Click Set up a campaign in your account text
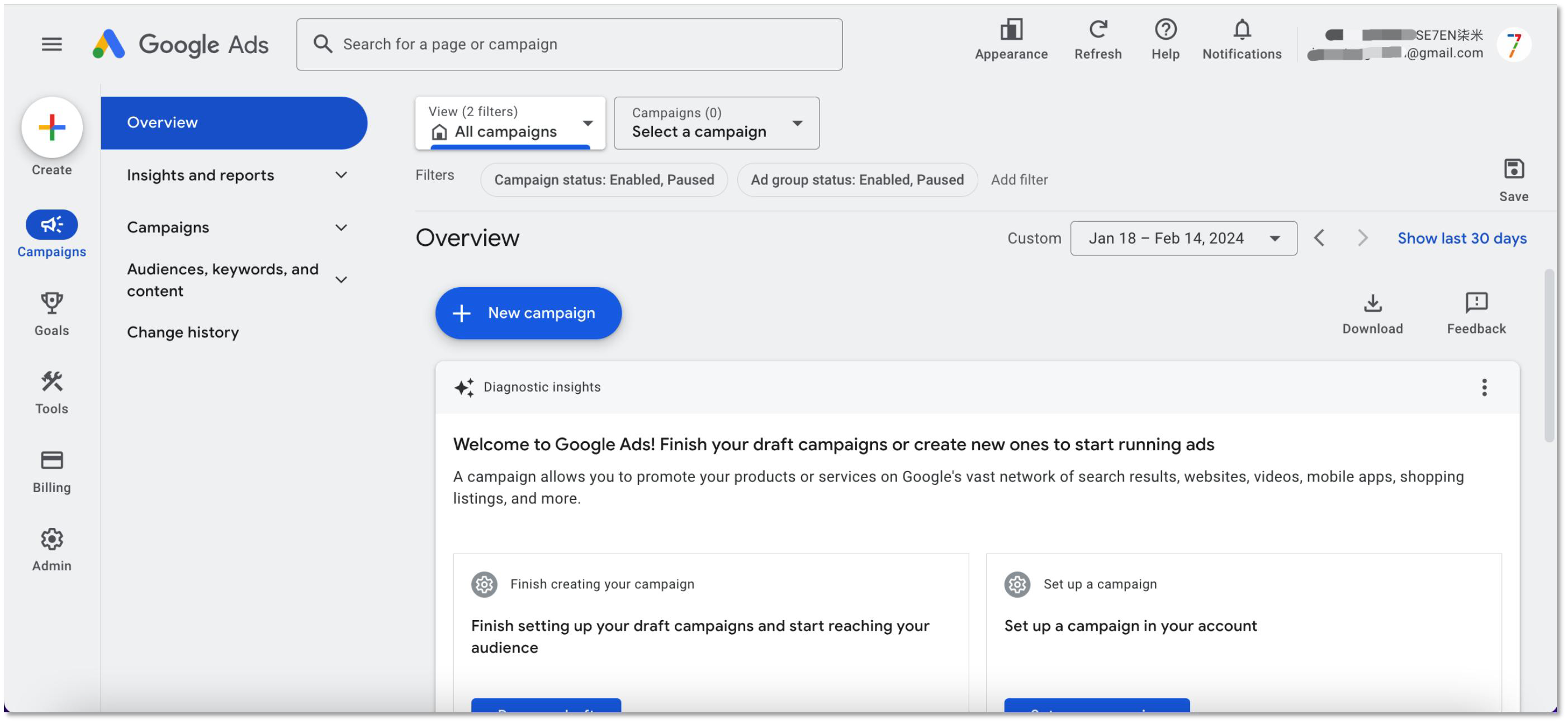The width and height of the screenshot is (1568, 724). coord(1130,626)
